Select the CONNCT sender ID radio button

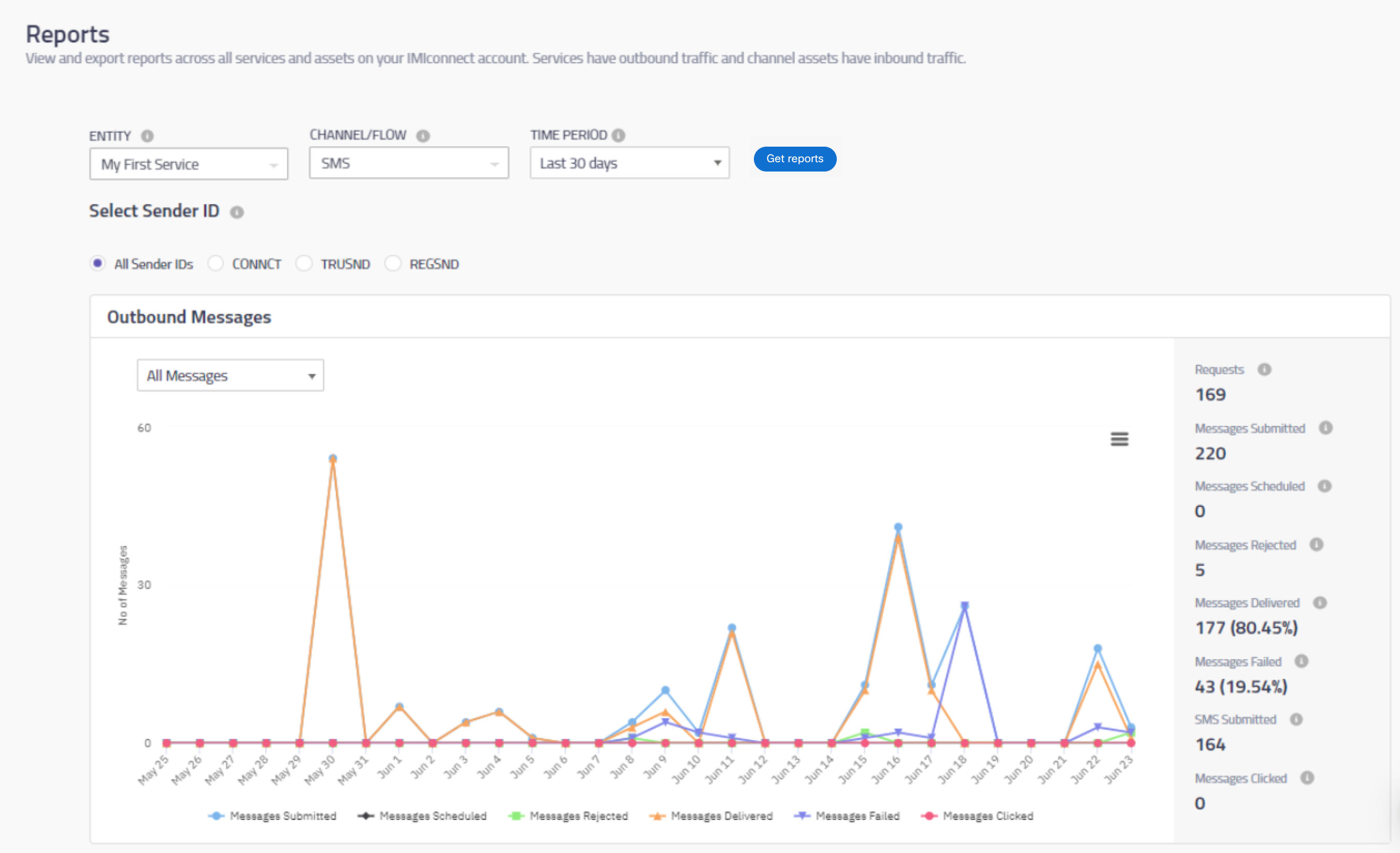(216, 263)
